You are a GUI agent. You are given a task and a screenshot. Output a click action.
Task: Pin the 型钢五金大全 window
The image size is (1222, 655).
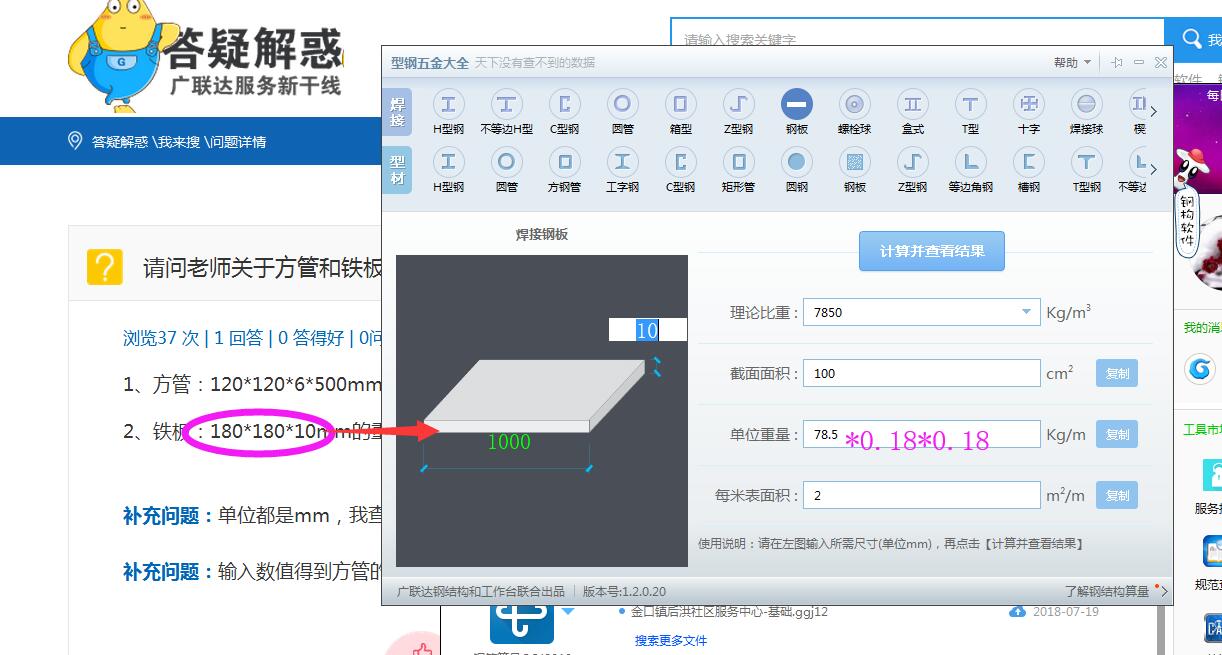(x=1117, y=62)
